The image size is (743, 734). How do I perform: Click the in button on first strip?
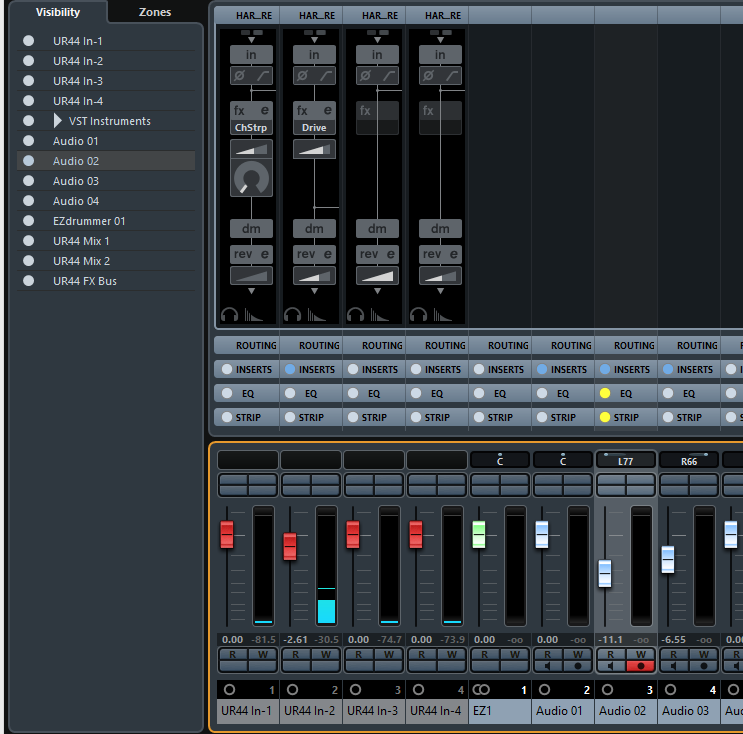click(x=251, y=54)
